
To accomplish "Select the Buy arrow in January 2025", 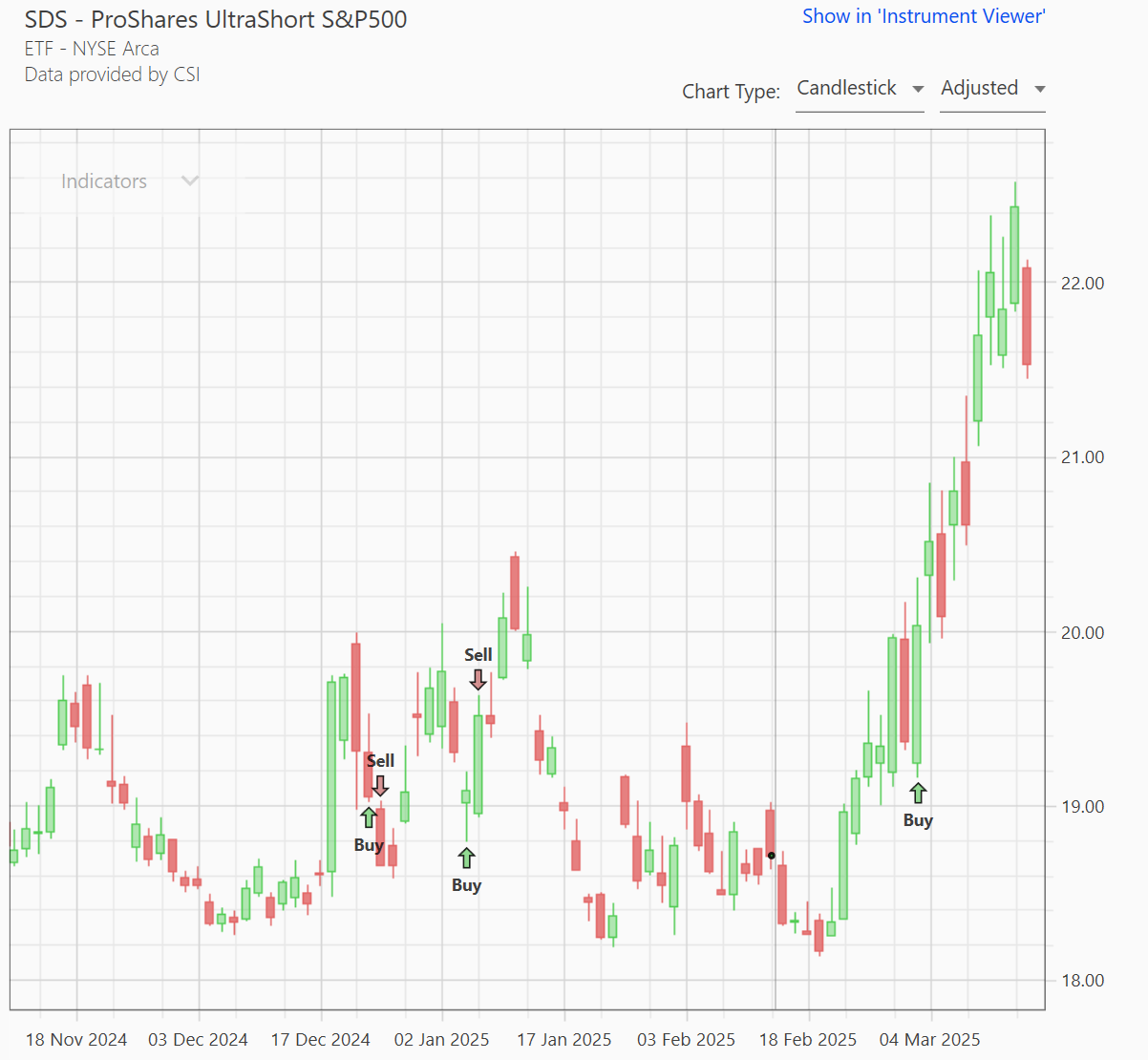I will tap(466, 858).
